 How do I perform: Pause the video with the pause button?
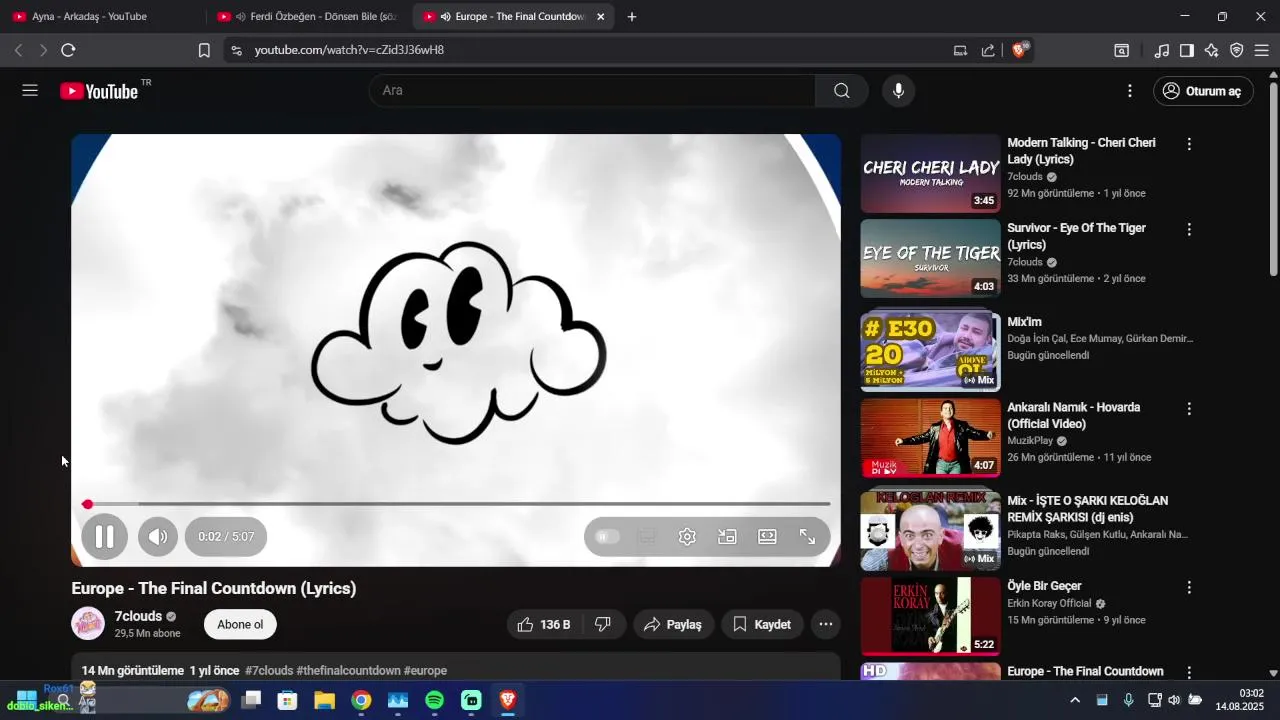104,536
